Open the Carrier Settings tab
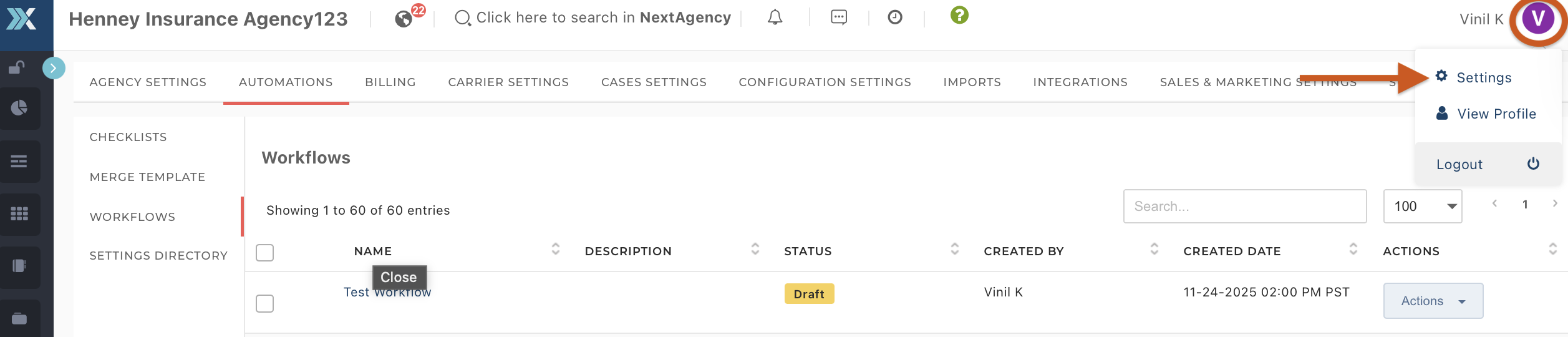The image size is (1568, 337). (508, 82)
